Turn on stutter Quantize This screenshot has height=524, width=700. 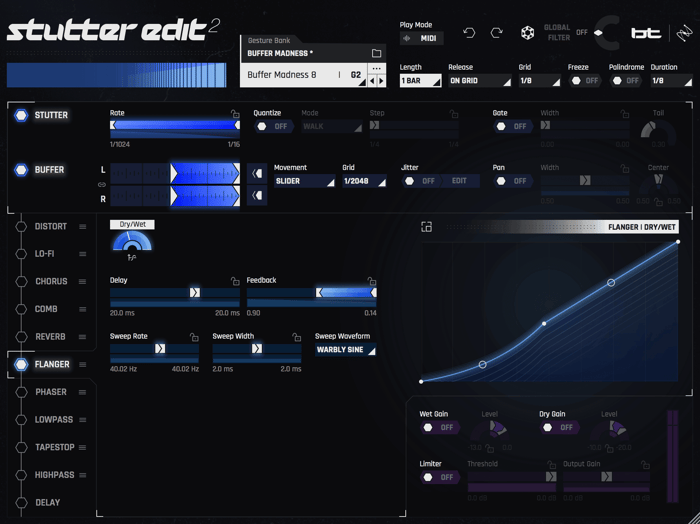click(x=274, y=126)
